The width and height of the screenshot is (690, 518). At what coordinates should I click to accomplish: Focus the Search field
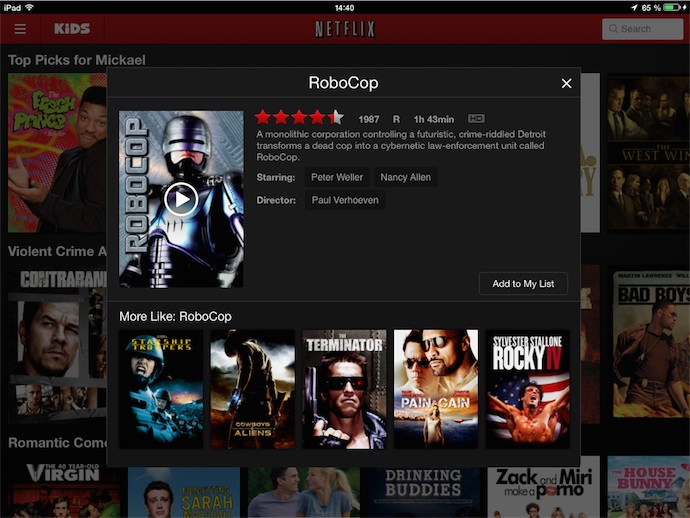point(642,29)
